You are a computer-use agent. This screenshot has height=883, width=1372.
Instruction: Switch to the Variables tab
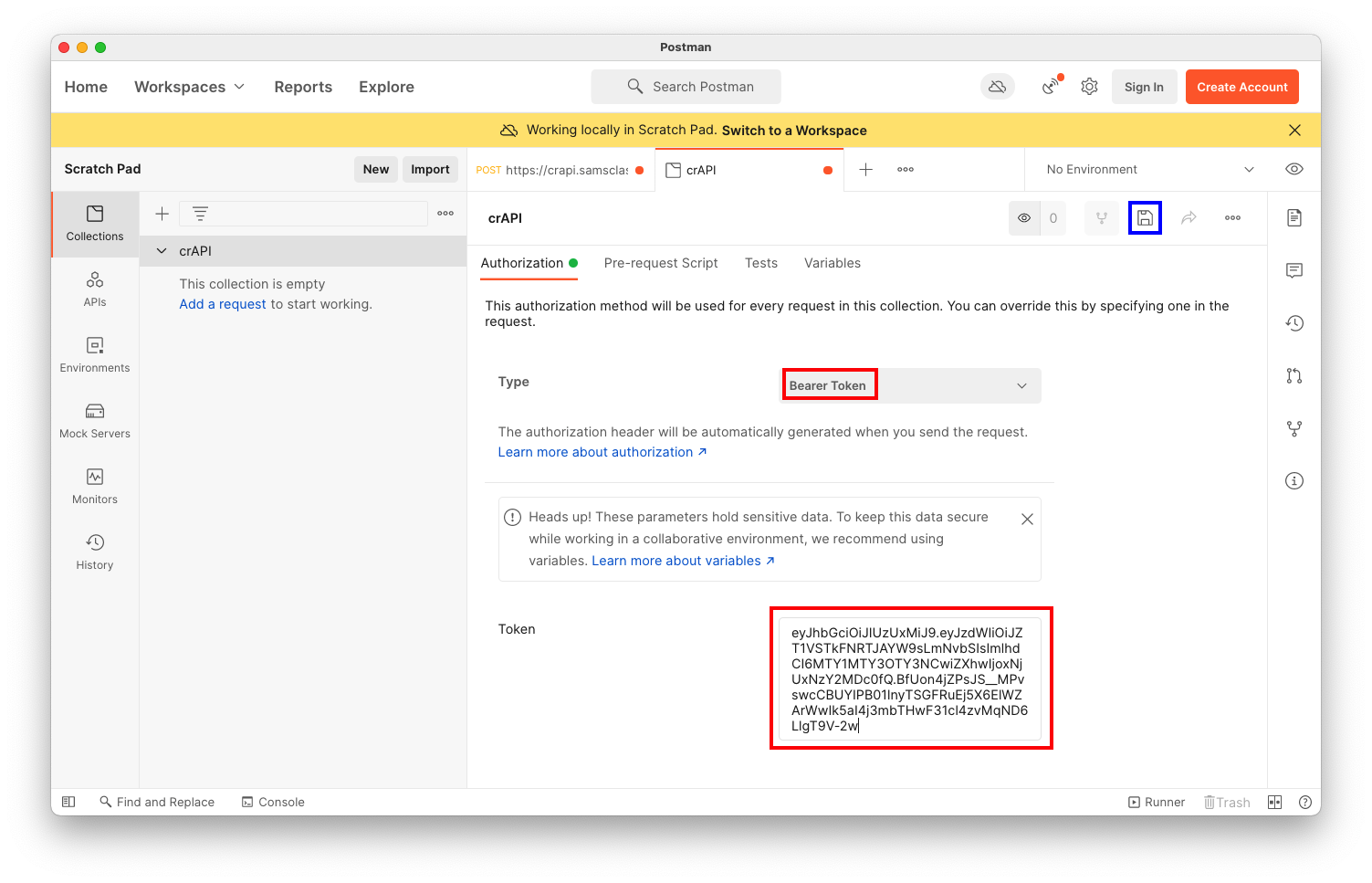pyautogui.click(x=833, y=263)
